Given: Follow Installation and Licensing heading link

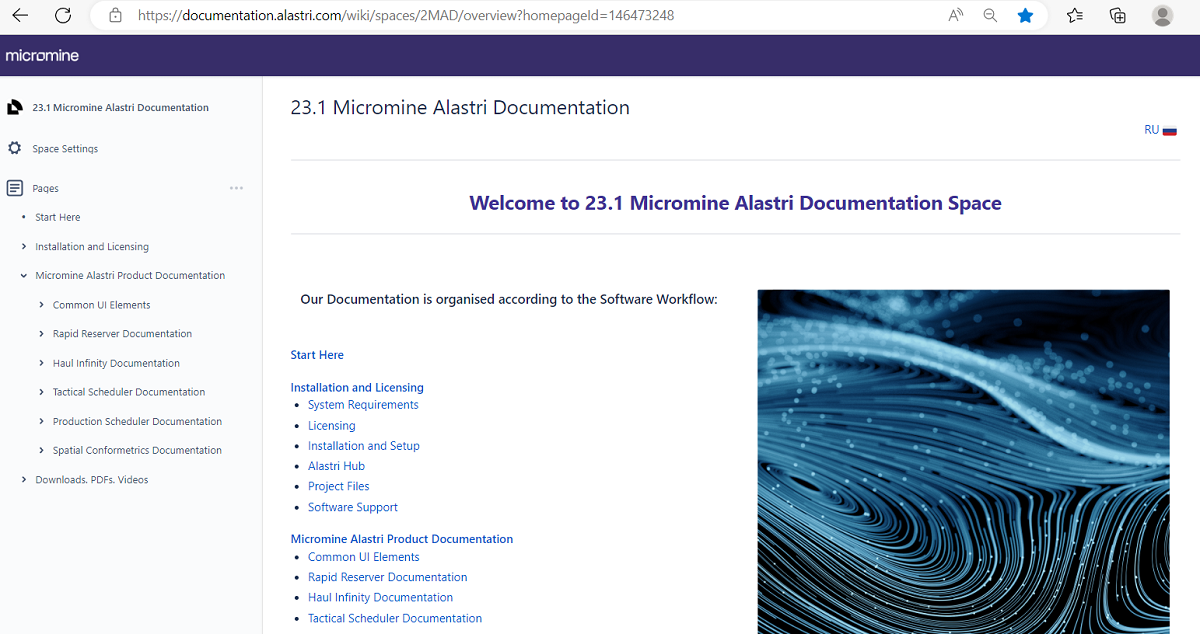Looking at the screenshot, I should (357, 387).
